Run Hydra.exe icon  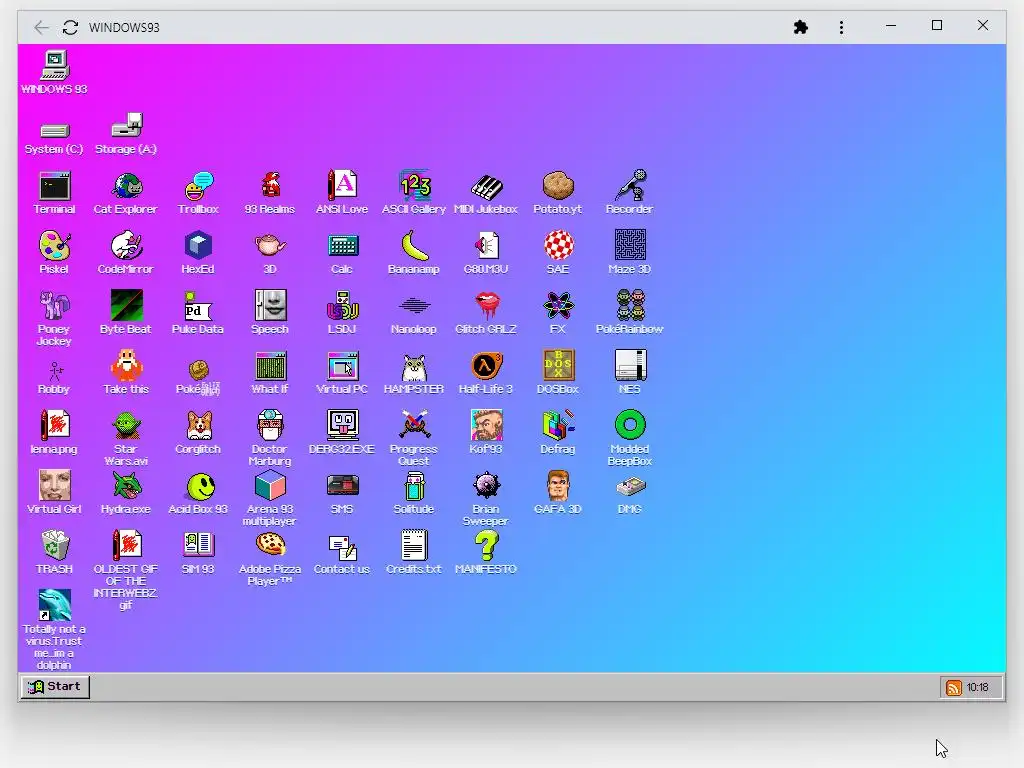tap(127, 487)
